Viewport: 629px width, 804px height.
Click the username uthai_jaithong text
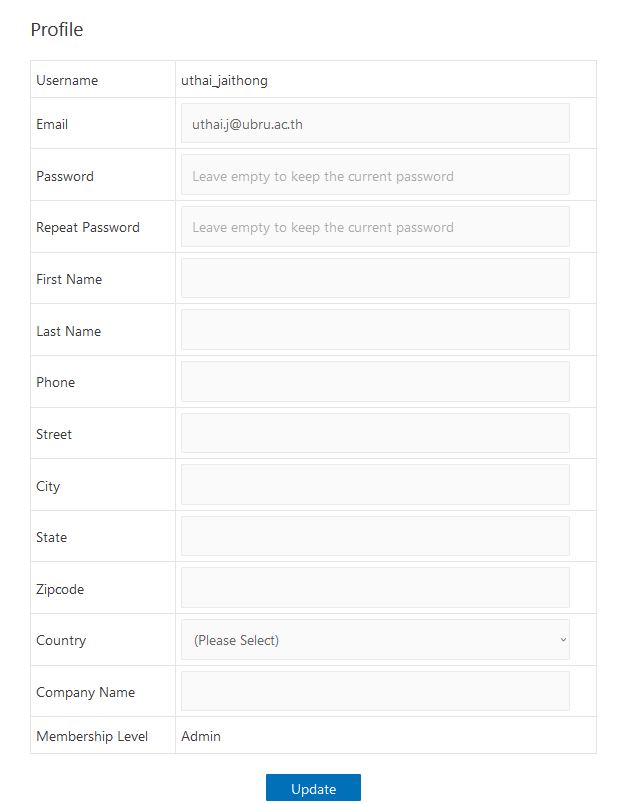coord(224,80)
